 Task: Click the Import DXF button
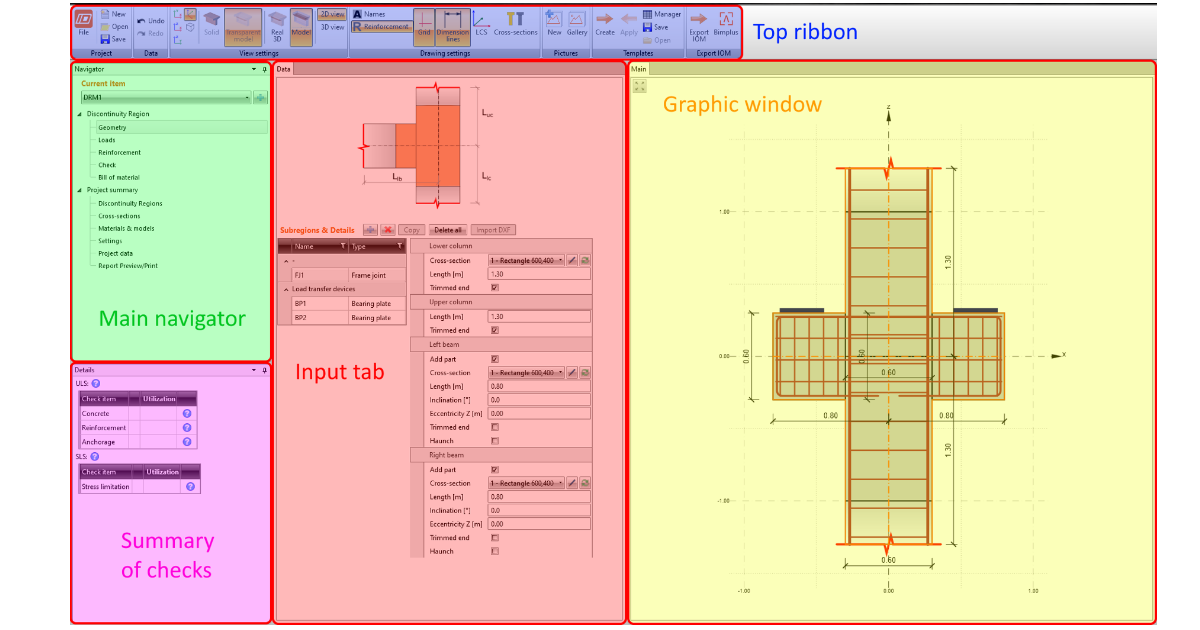coord(491,230)
